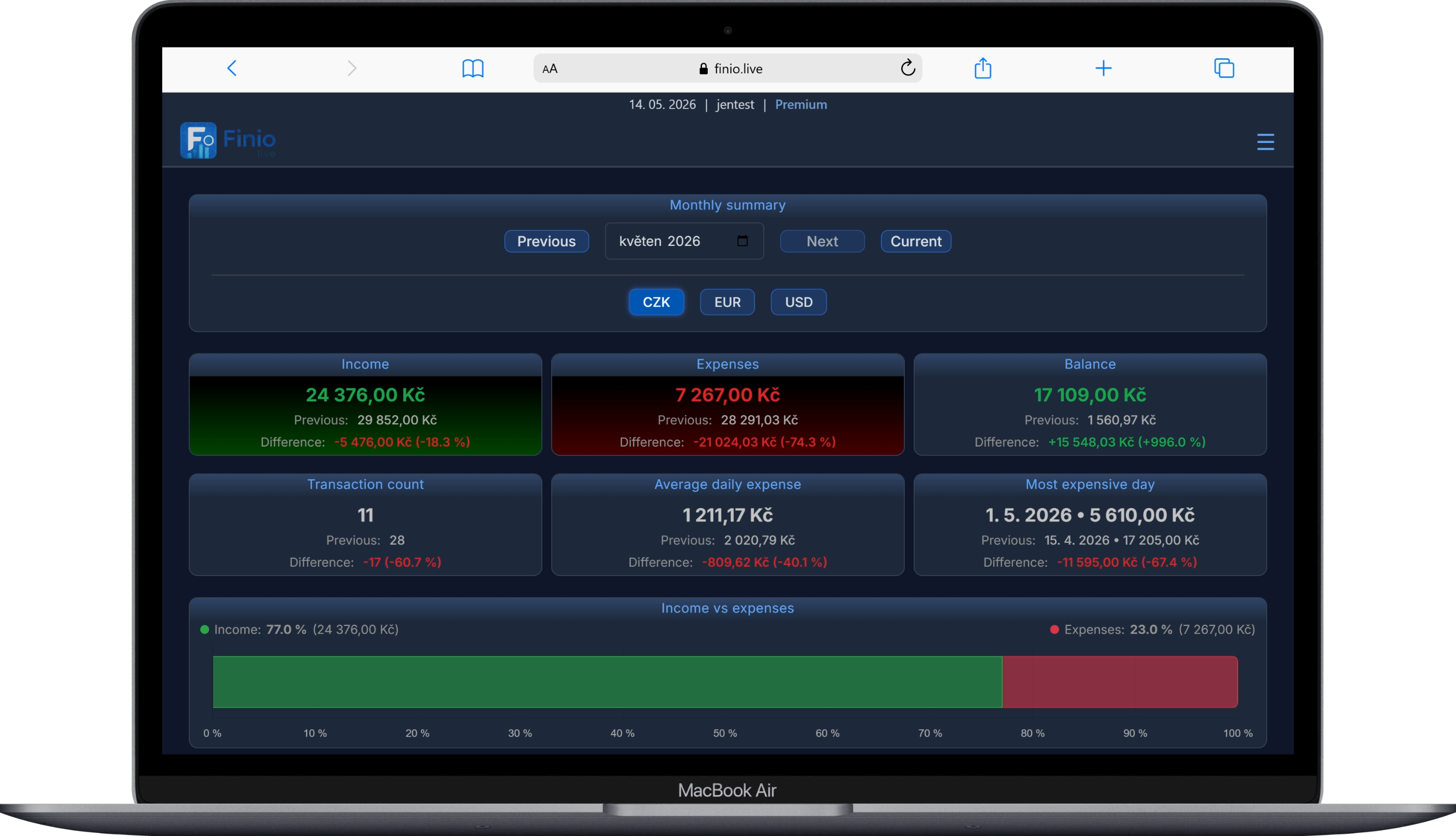Click the 50 % axis label
Viewport: 1456px width, 836px height.
point(724,733)
